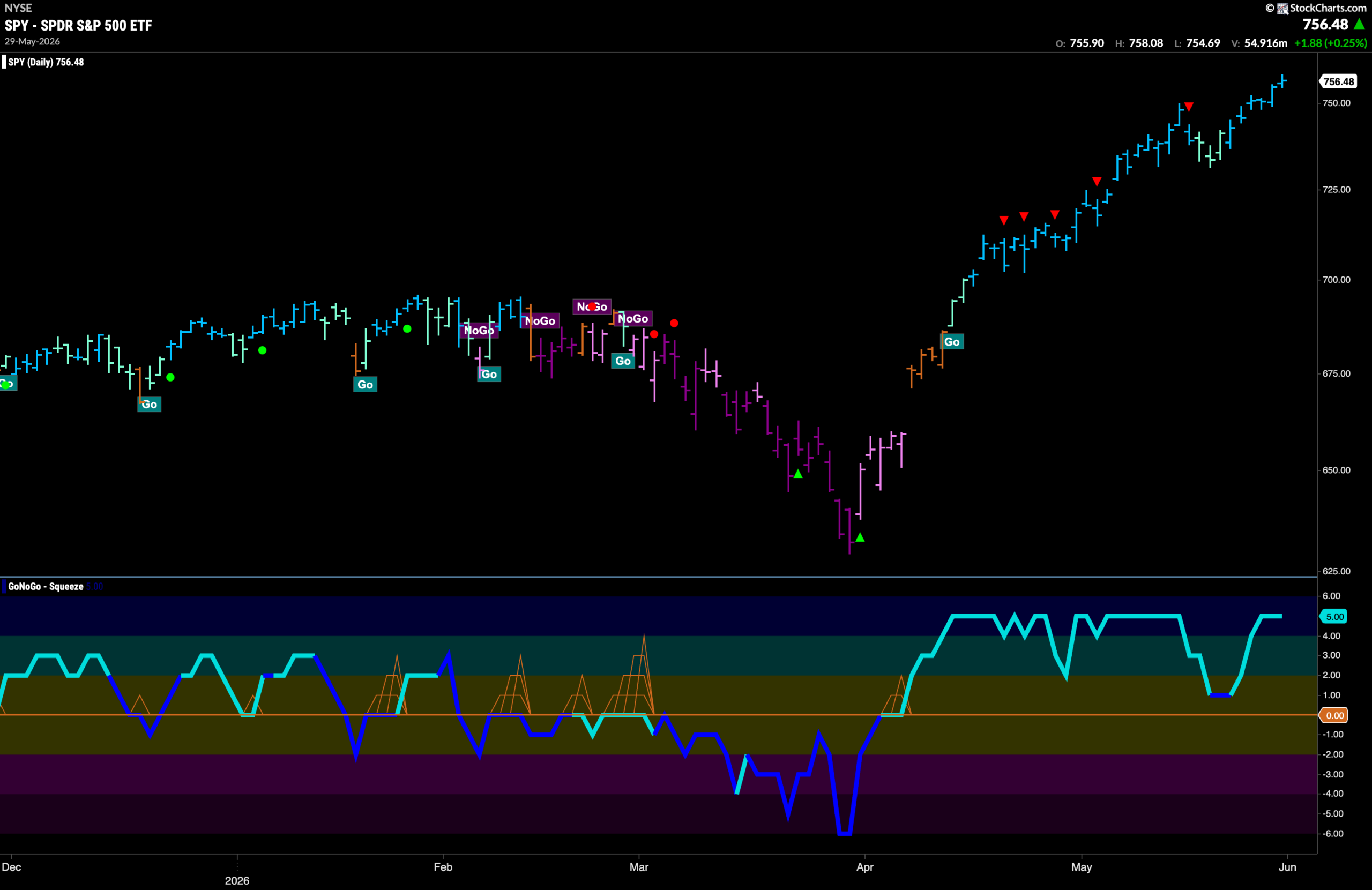
Task: Click the Go label in late February
Action: (623, 361)
